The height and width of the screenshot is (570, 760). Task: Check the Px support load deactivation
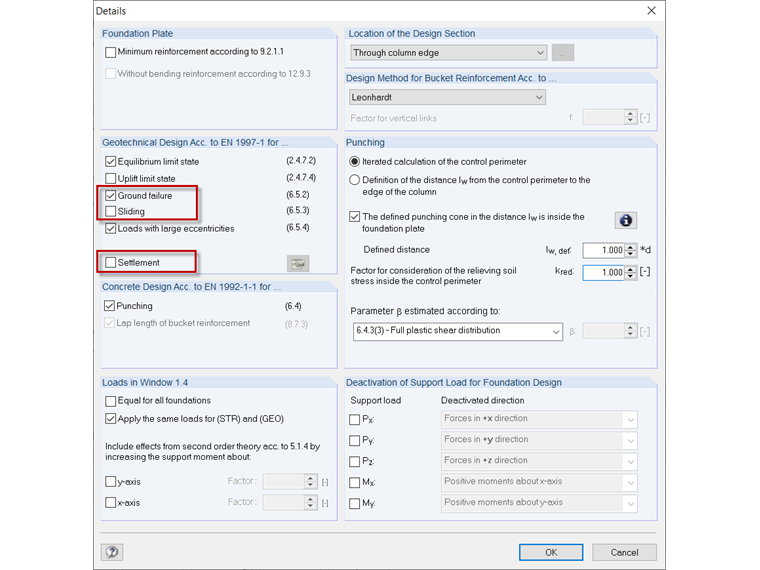click(355, 420)
